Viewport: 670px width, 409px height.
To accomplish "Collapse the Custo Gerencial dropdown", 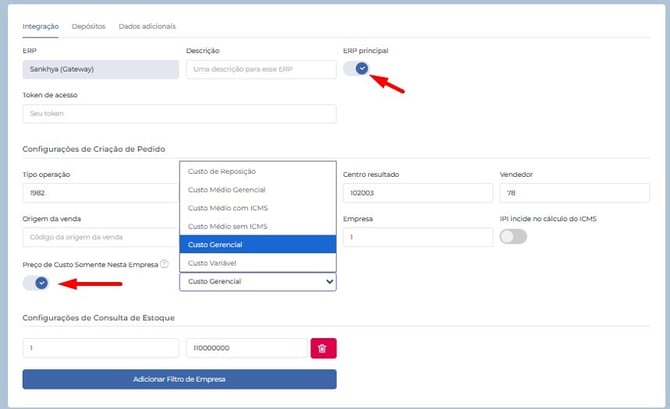I will [258, 282].
